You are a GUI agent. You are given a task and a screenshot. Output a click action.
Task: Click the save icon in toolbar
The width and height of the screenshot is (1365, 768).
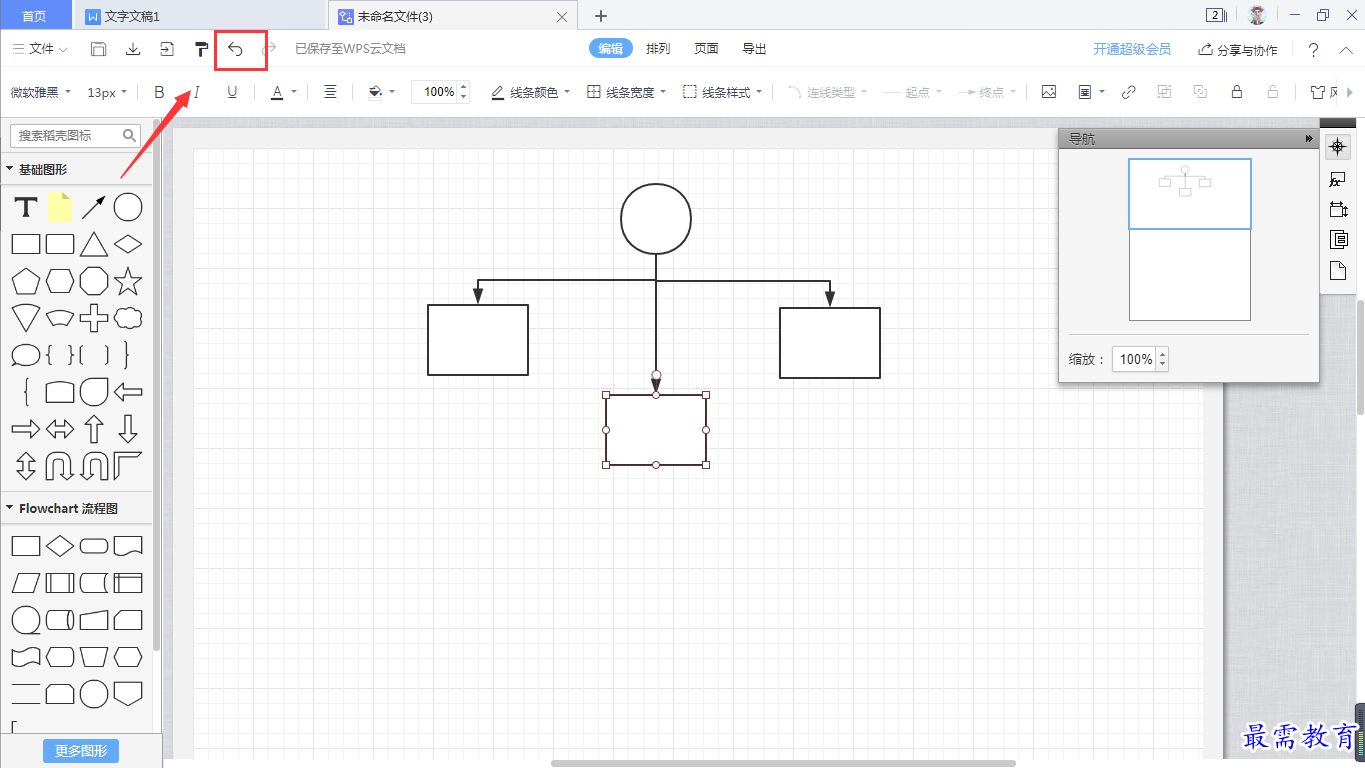(99, 49)
